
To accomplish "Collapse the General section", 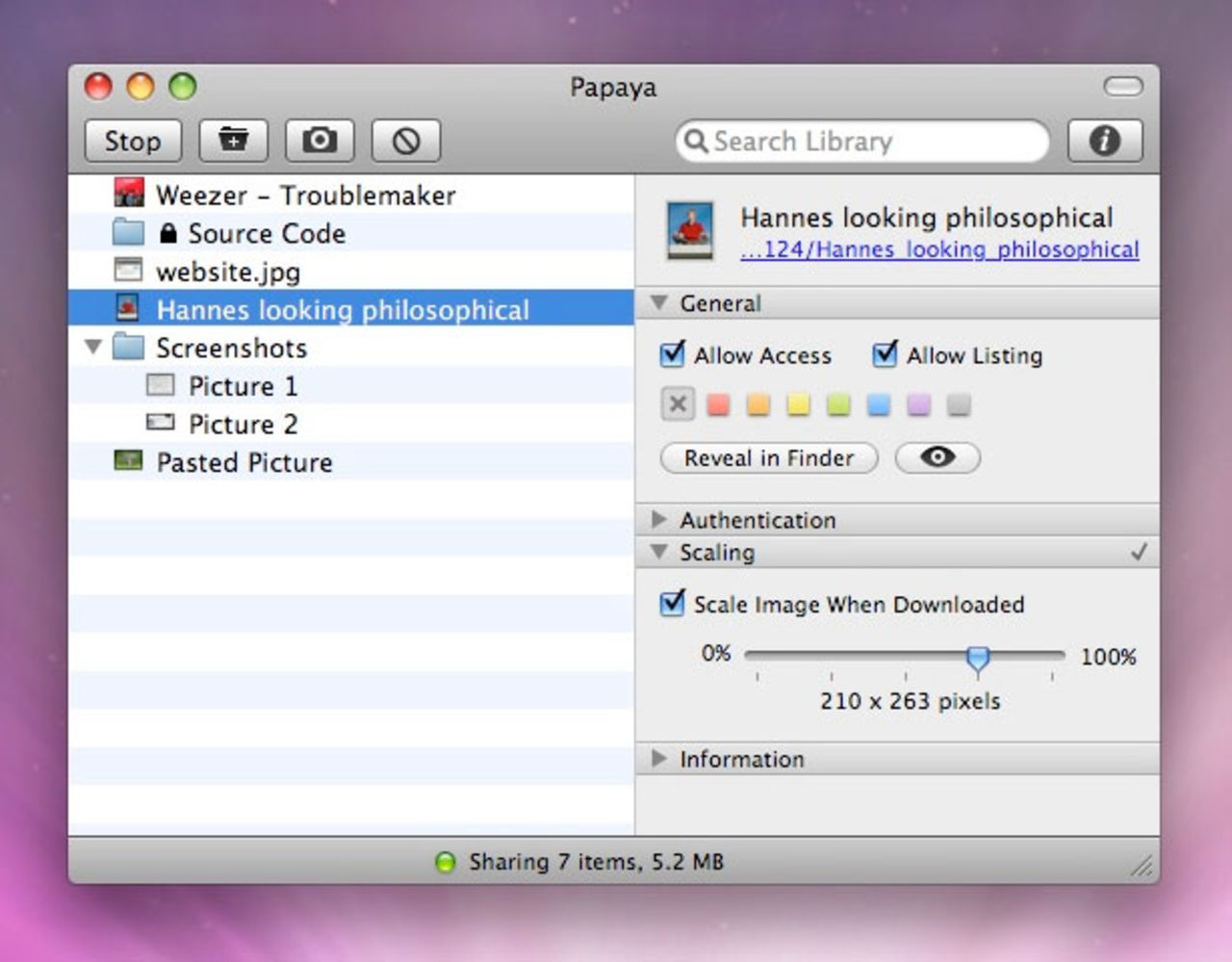I will pos(659,303).
